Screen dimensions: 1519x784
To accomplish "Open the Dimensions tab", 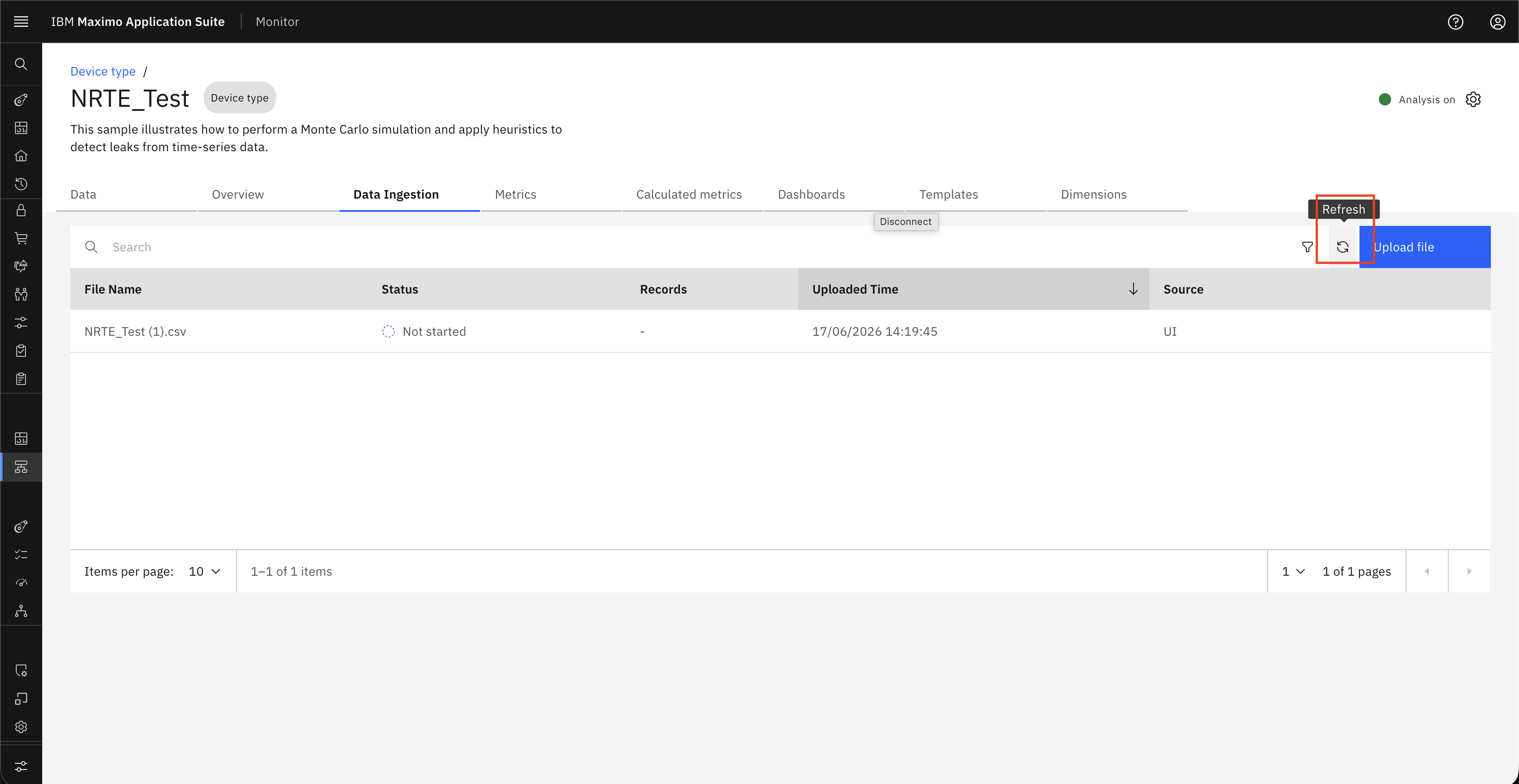I will 1117,195.
